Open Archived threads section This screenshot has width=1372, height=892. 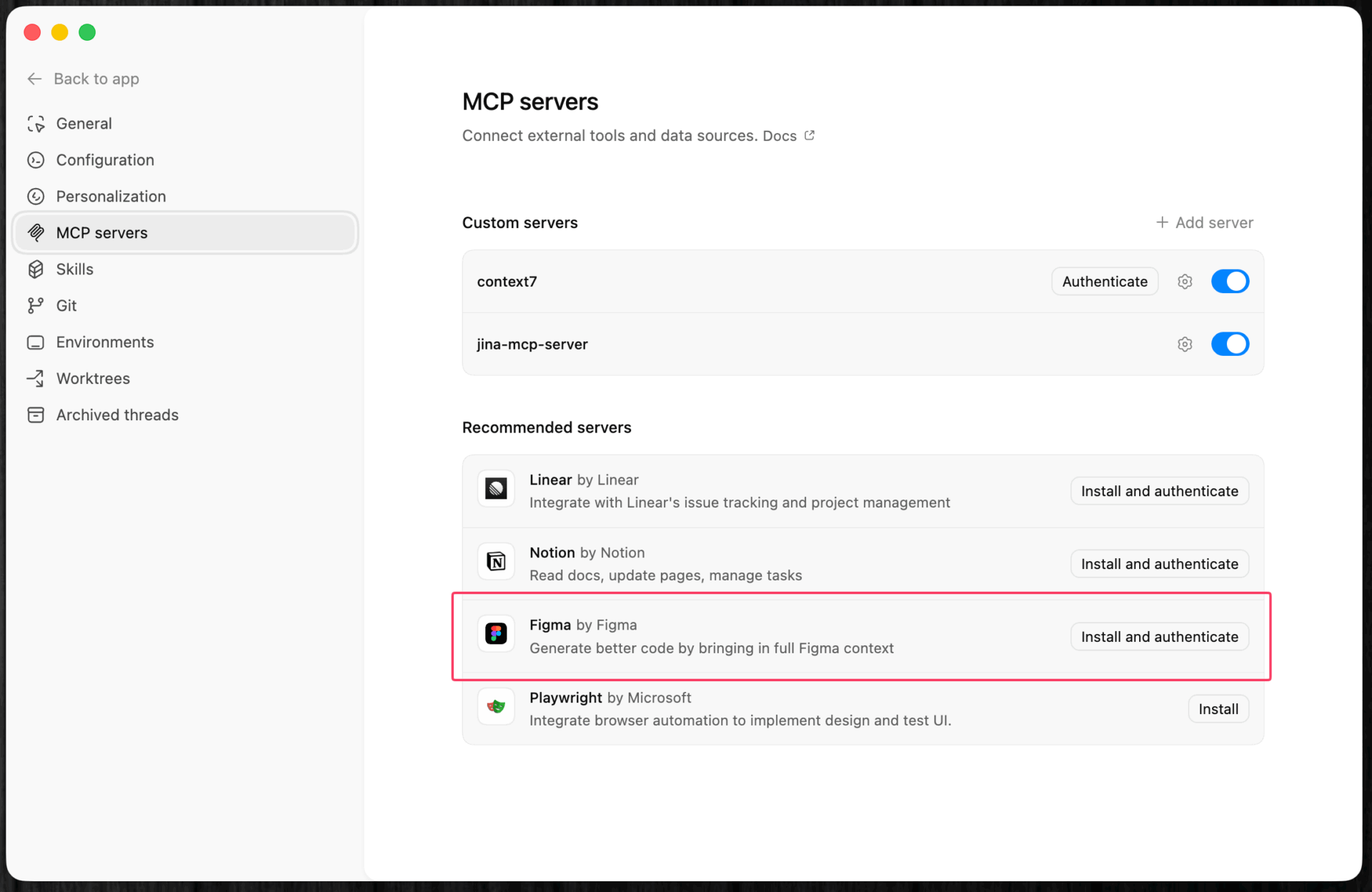coord(117,415)
